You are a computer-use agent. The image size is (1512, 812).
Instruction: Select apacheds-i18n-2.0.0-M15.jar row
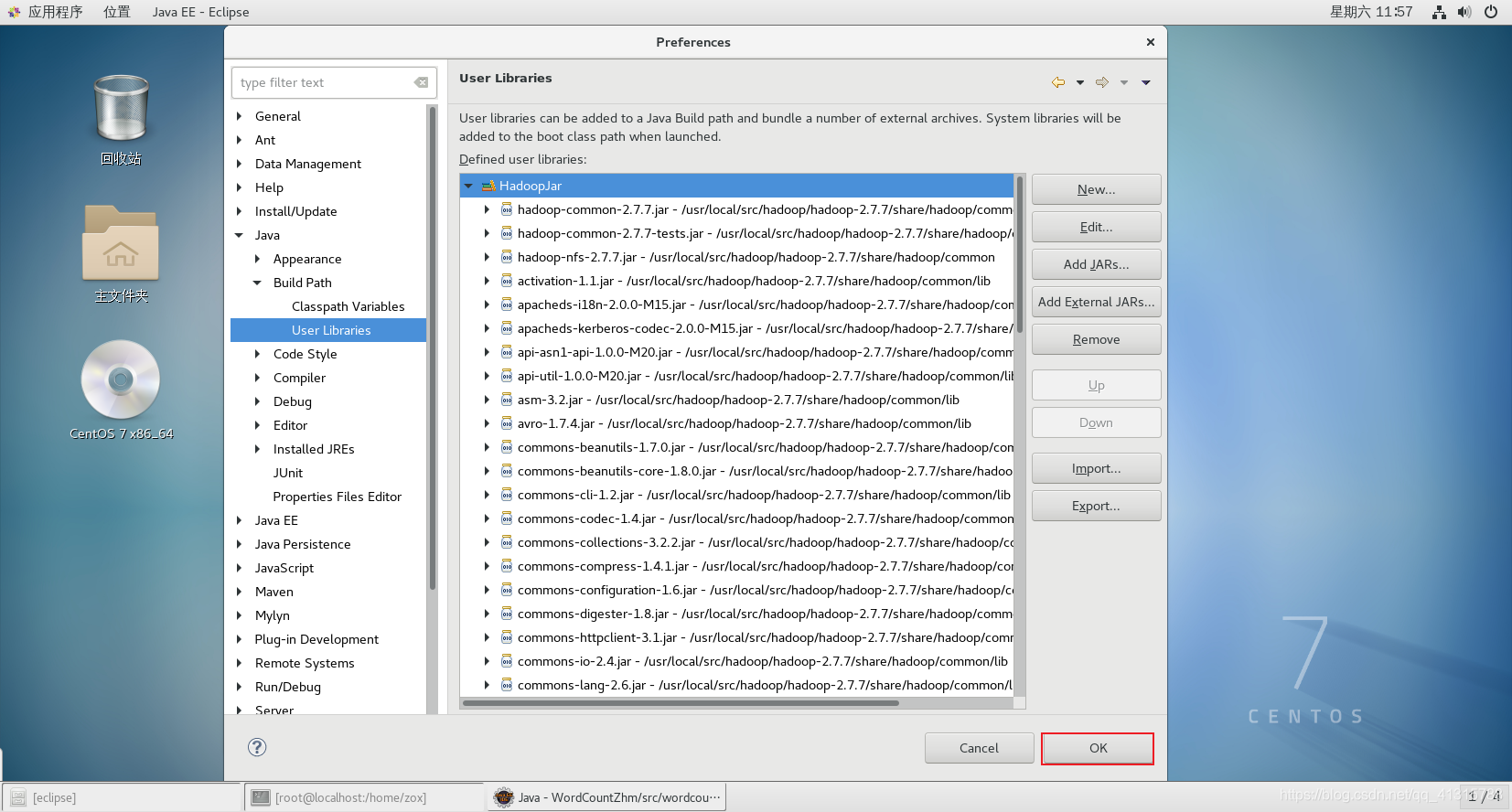pyautogui.click(x=737, y=304)
